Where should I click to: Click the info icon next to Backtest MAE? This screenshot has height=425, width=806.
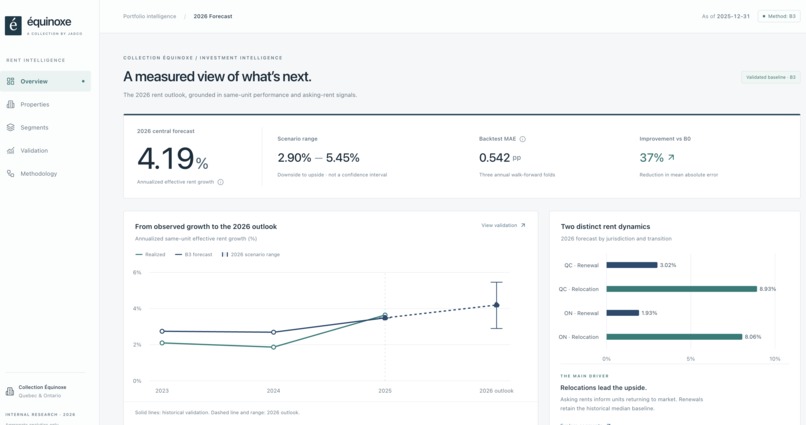[522, 139]
